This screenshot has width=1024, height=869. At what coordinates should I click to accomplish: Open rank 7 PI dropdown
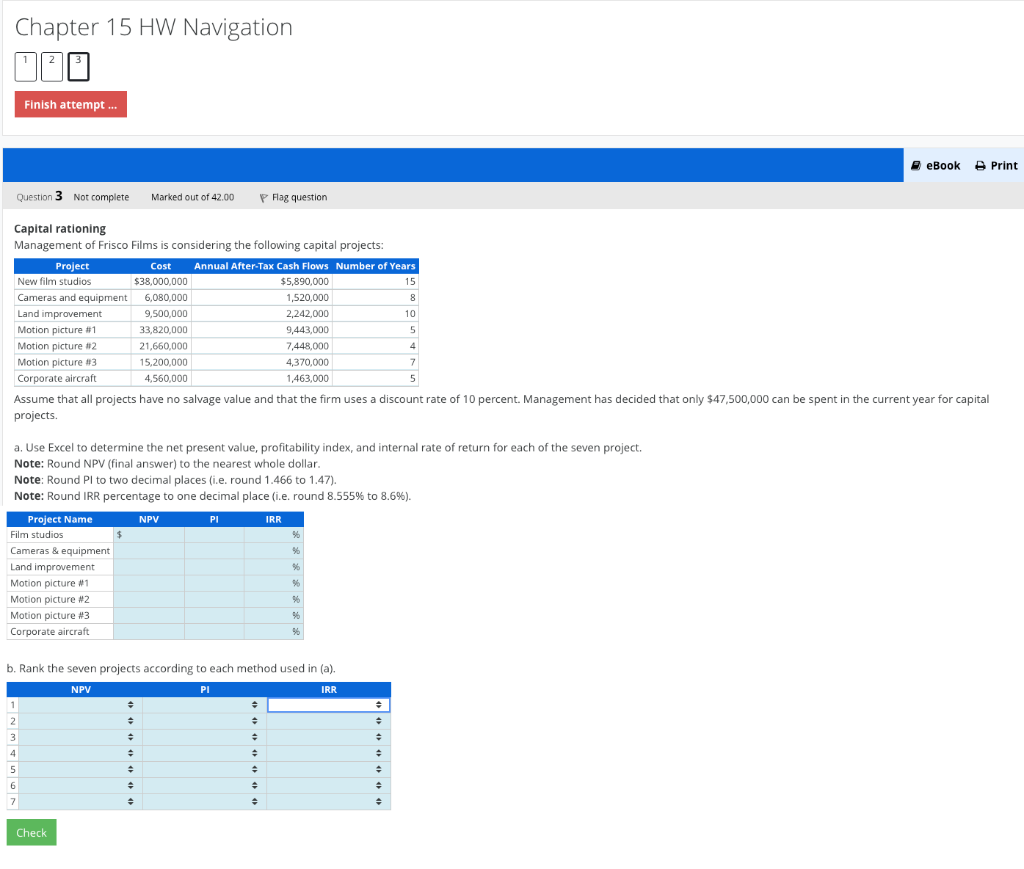coord(204,802)
